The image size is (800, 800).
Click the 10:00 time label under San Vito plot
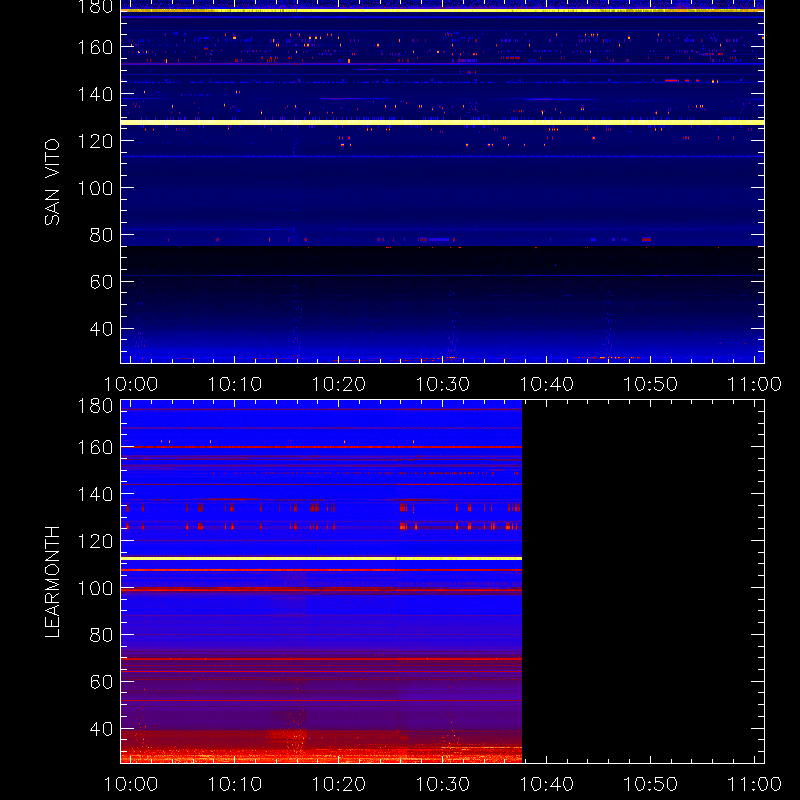pos(131,384)
